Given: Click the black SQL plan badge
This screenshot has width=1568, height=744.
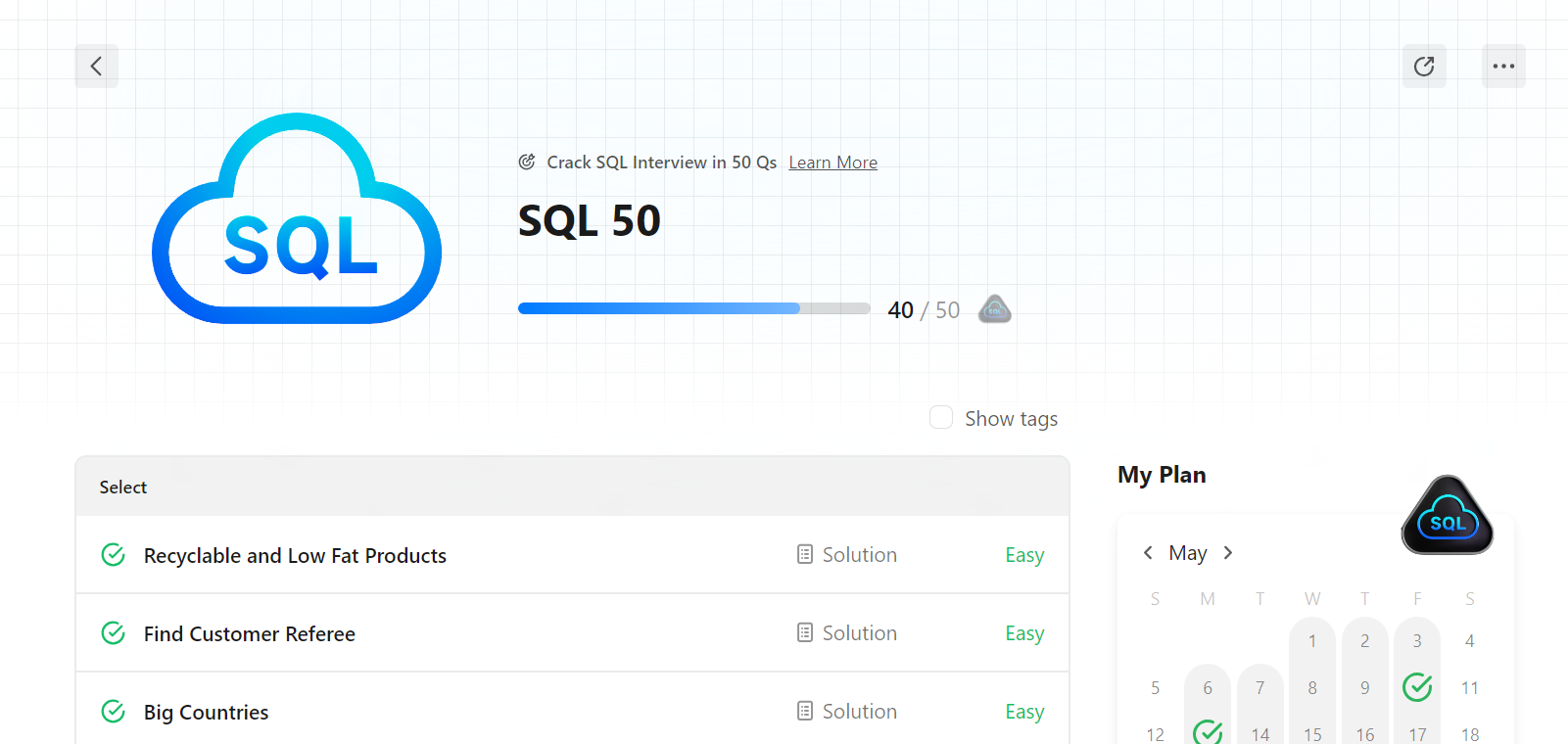Looking at the screenshot, I should pyautogui.click(x=1448, y=515).
